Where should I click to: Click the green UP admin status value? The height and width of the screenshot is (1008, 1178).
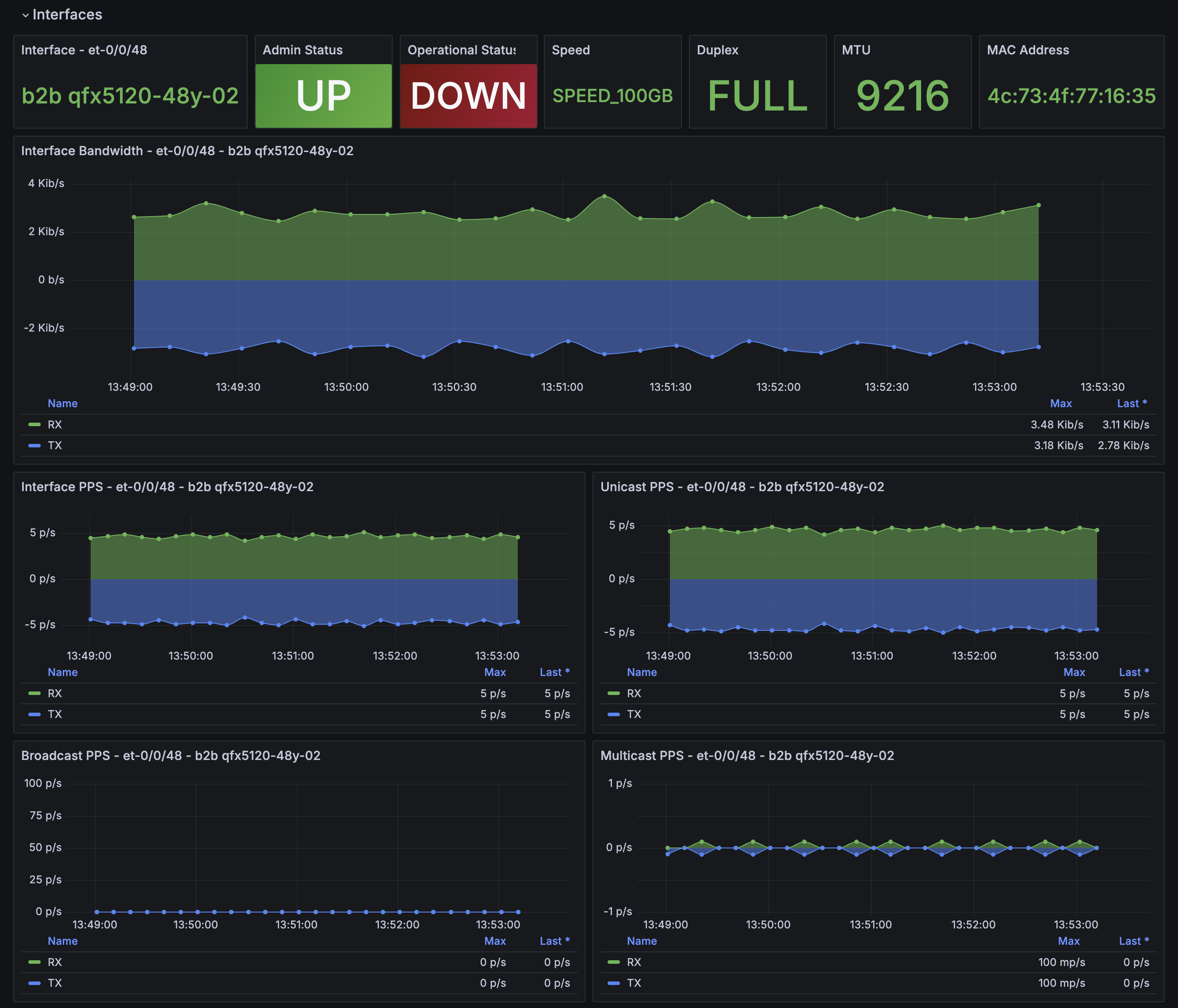click(x=324, y=95)
